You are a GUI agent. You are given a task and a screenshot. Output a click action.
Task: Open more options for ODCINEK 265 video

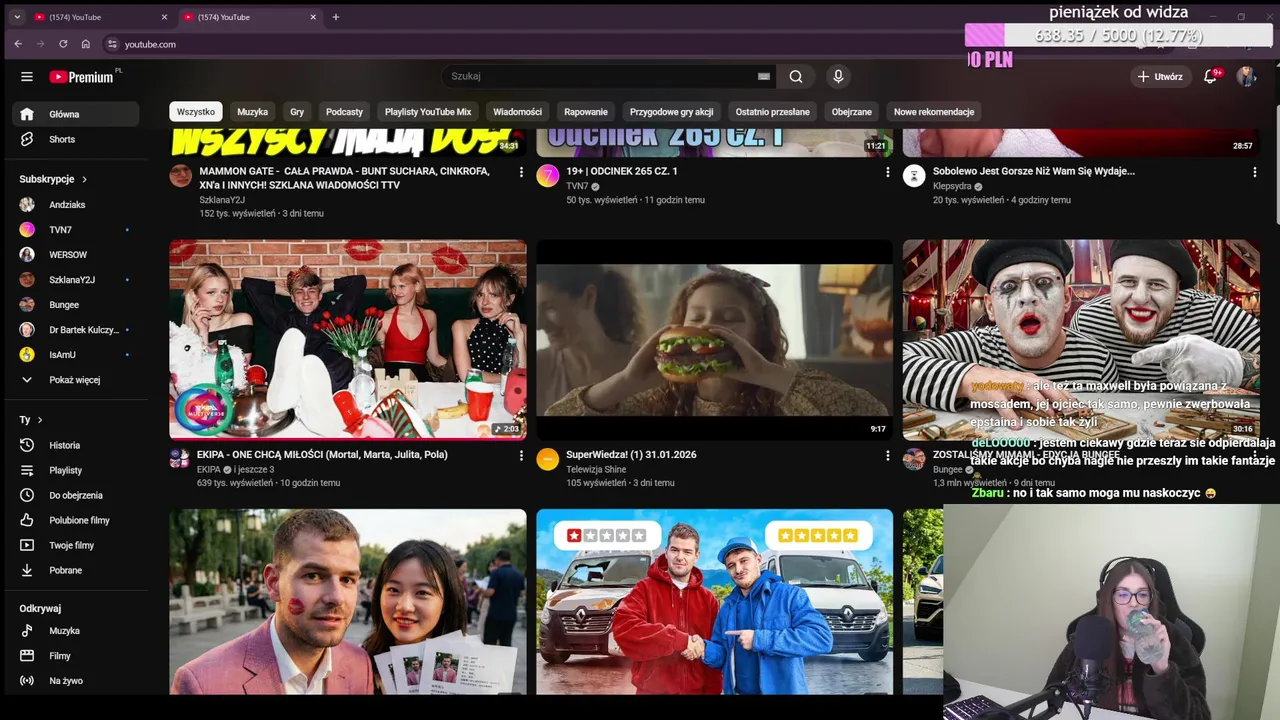coord(887,172)
